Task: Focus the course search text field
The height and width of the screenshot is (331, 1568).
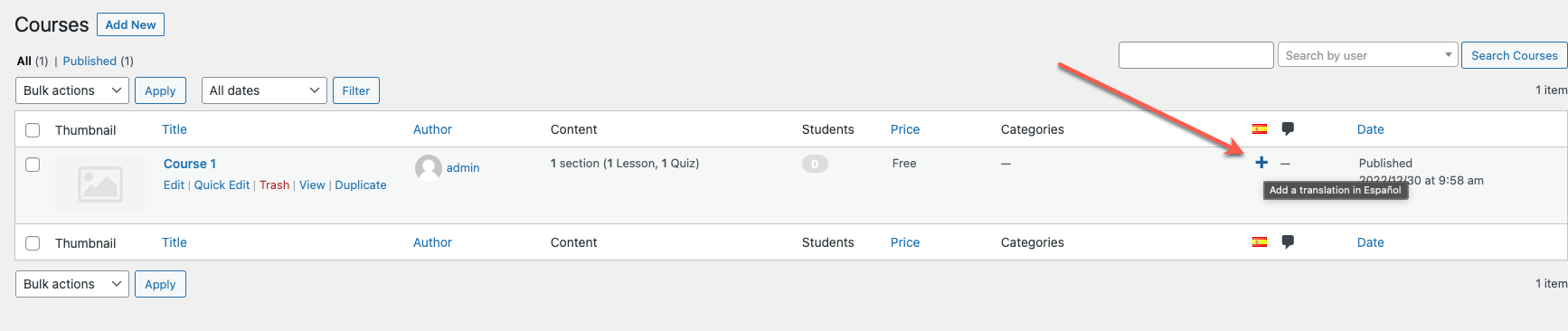Action: tap(1196, 55)
